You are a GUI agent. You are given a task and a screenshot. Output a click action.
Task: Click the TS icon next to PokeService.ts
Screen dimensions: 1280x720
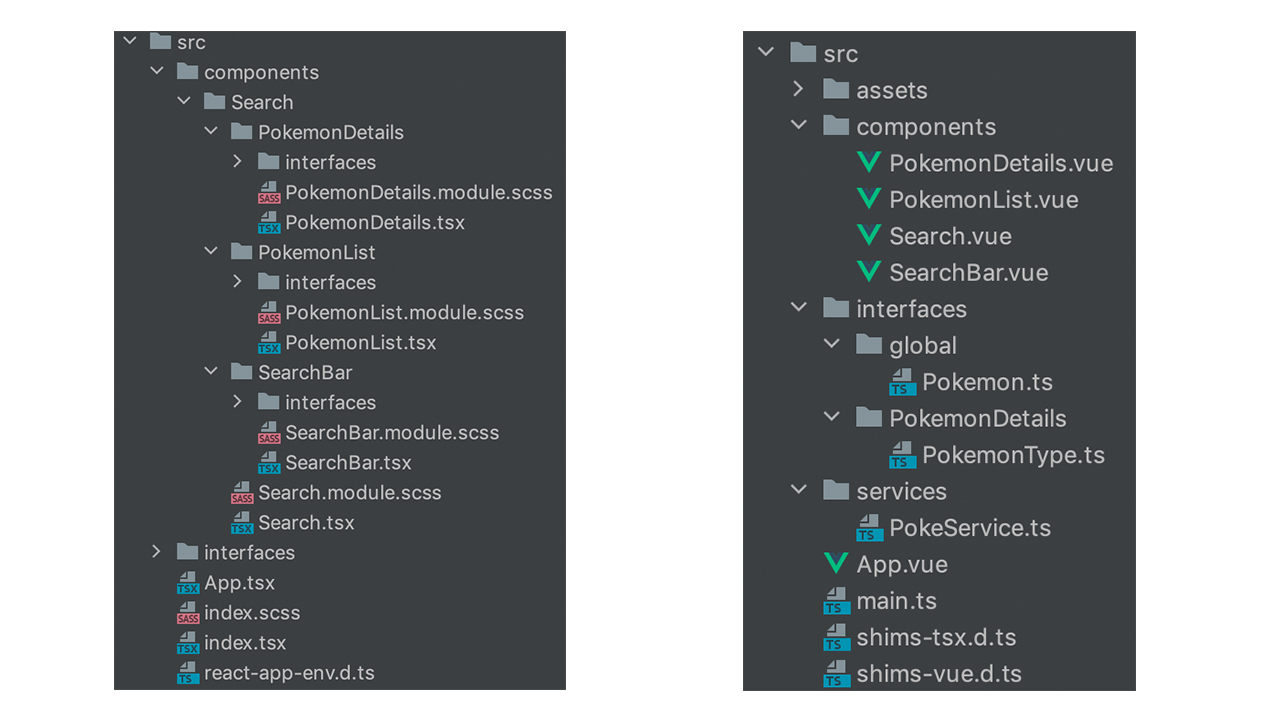point(869,528)
